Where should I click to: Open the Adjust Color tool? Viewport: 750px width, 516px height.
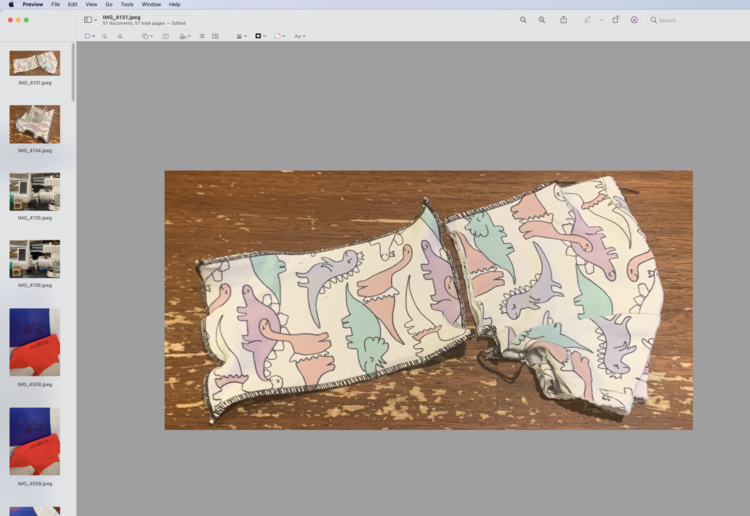coord(202,36)
